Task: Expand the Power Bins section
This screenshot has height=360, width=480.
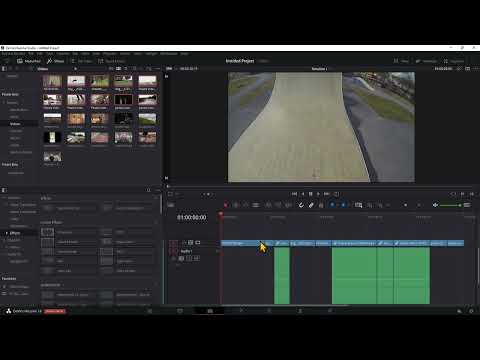Action: (10, 94)
